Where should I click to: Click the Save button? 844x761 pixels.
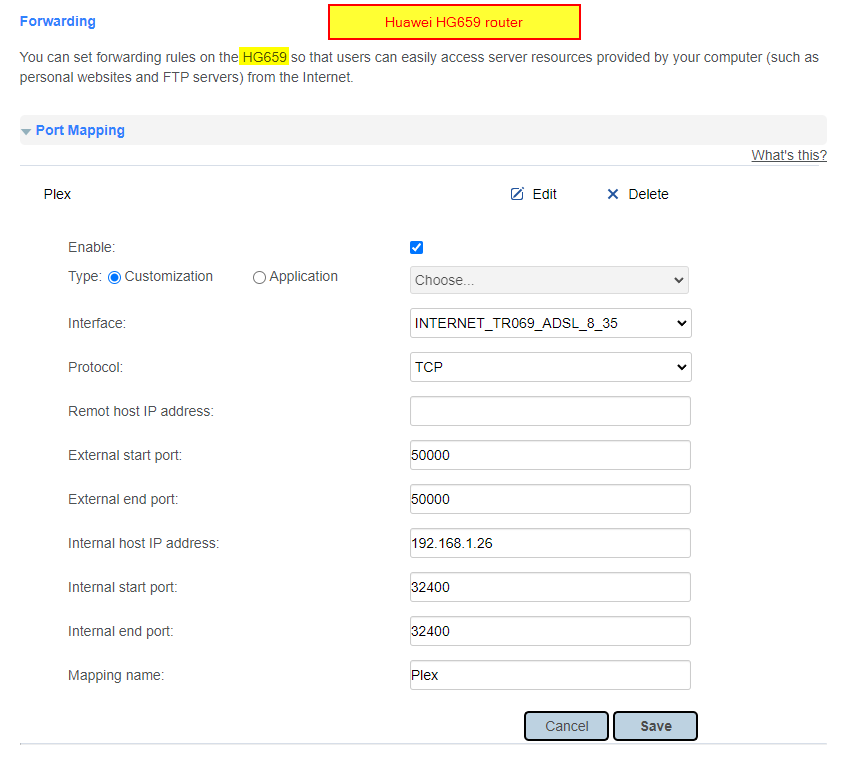pyautogui.click(x=656, y=726)
